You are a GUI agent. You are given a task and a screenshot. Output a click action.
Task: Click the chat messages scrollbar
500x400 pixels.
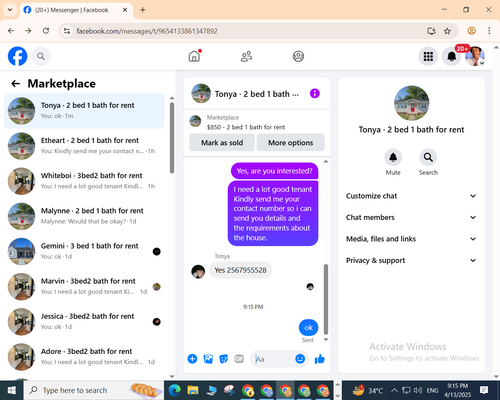point(326,299)
